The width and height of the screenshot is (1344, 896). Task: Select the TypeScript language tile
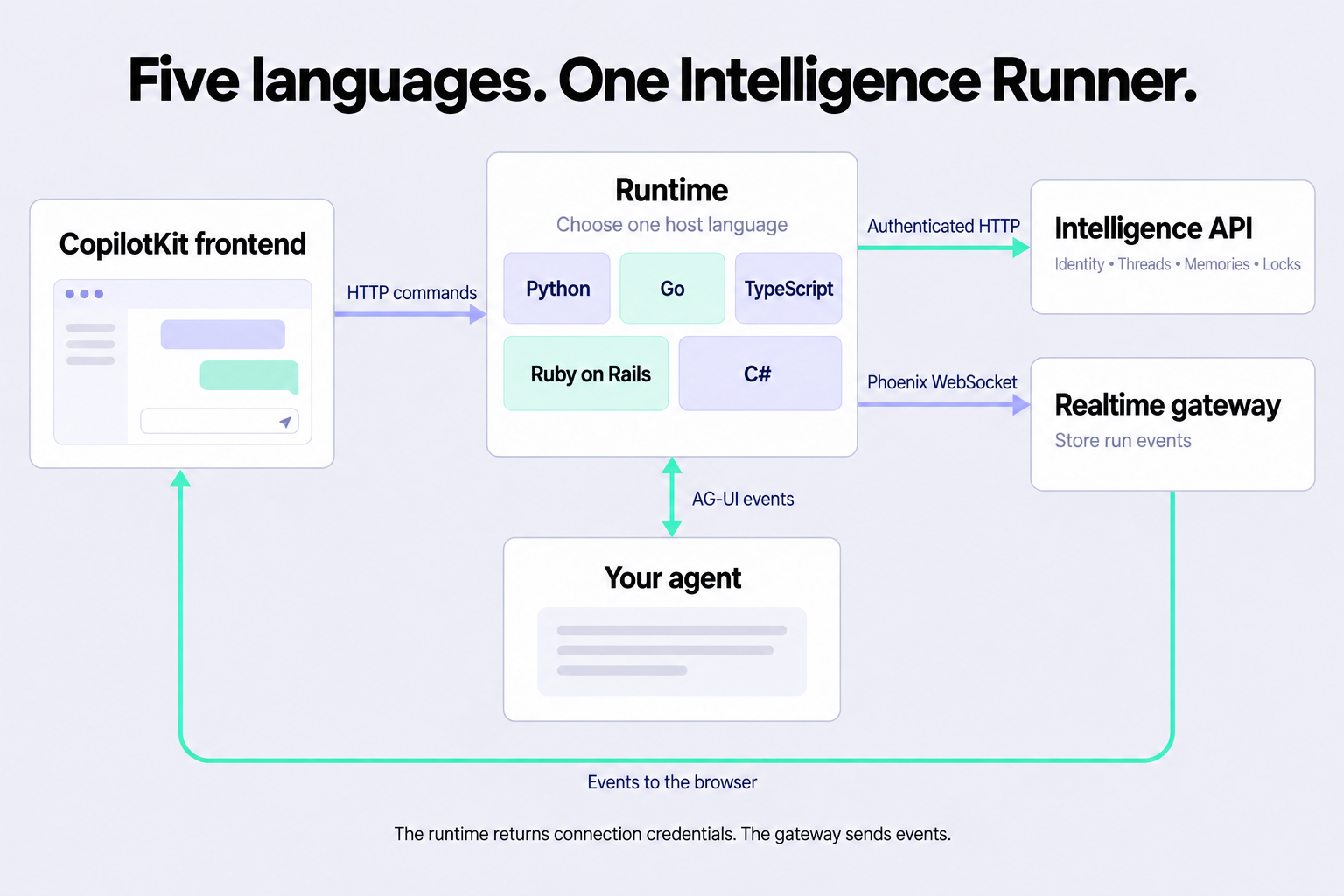click(x=788, y=289)
